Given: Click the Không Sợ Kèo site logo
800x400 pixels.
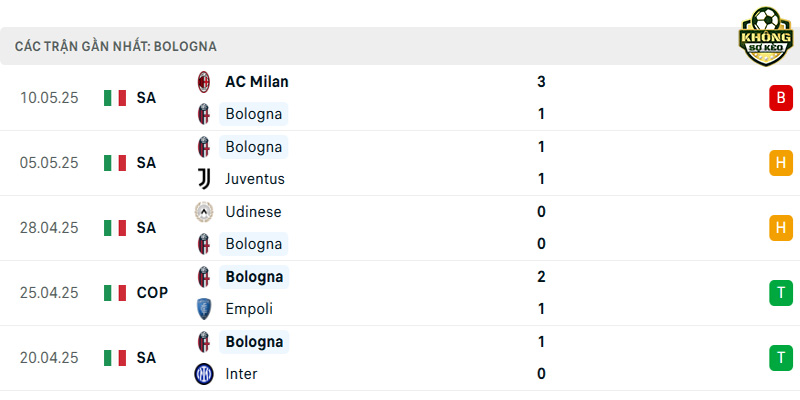Looking at the screenshot, I should pos(766,36).
